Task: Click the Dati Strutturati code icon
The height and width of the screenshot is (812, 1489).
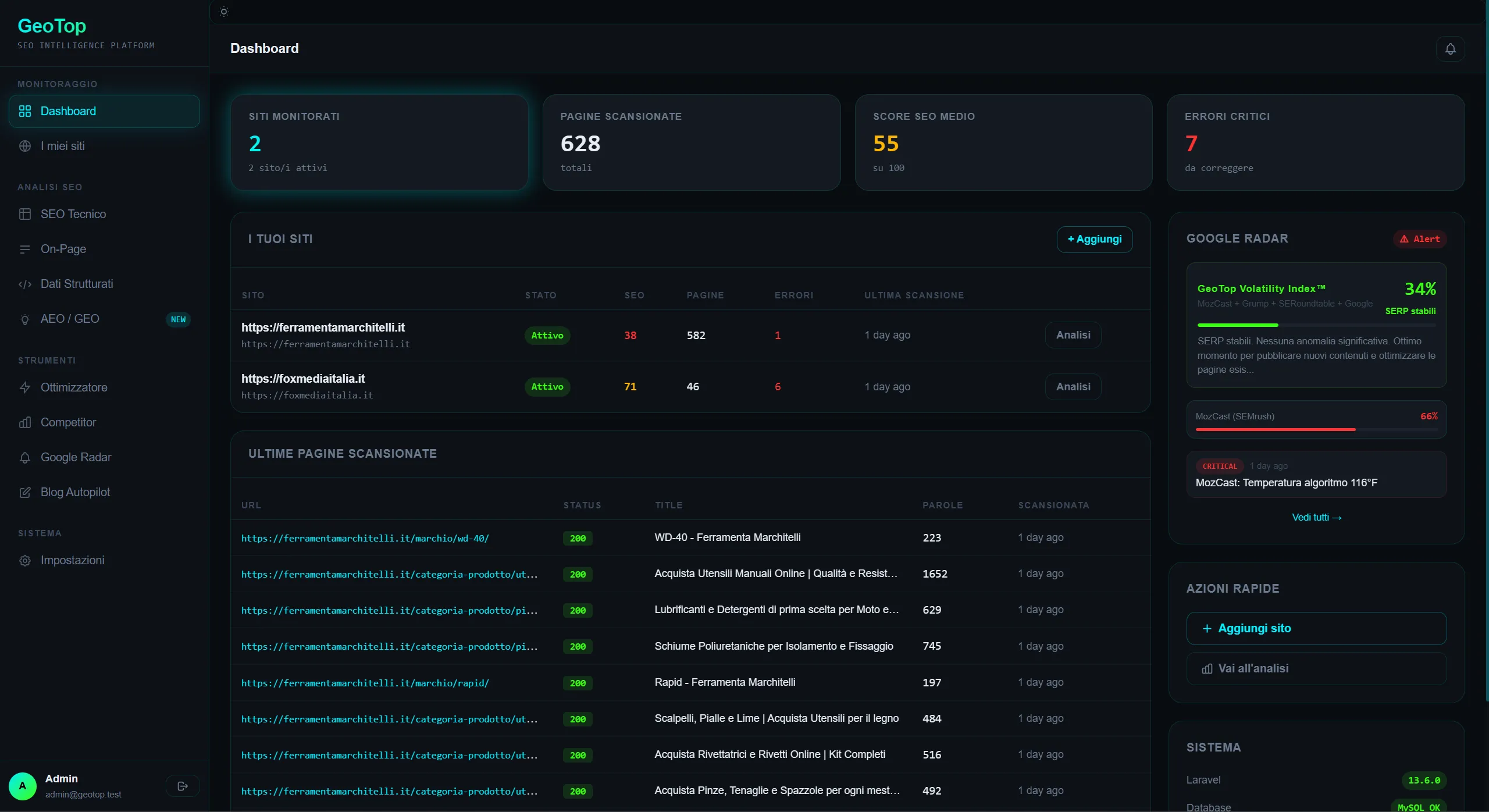Action: pos(25,284)
